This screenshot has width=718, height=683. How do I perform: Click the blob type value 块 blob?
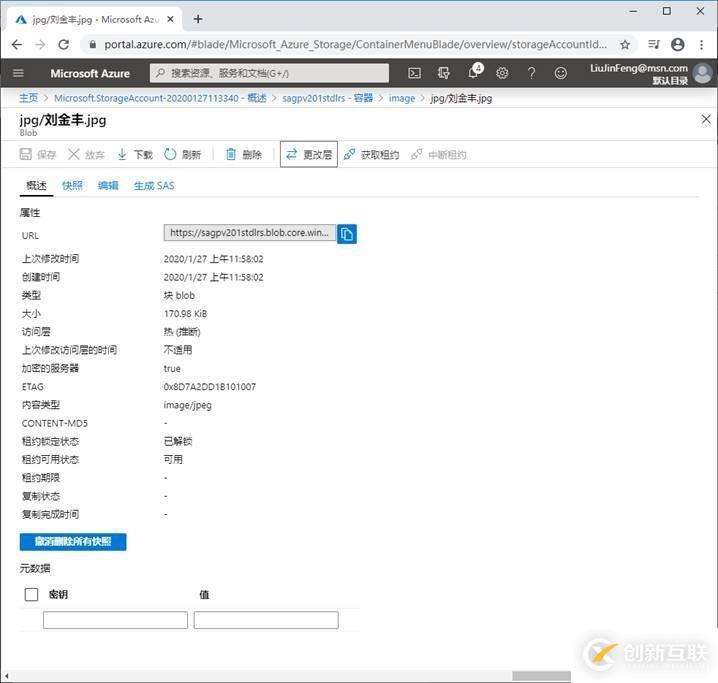click(179, 295)
